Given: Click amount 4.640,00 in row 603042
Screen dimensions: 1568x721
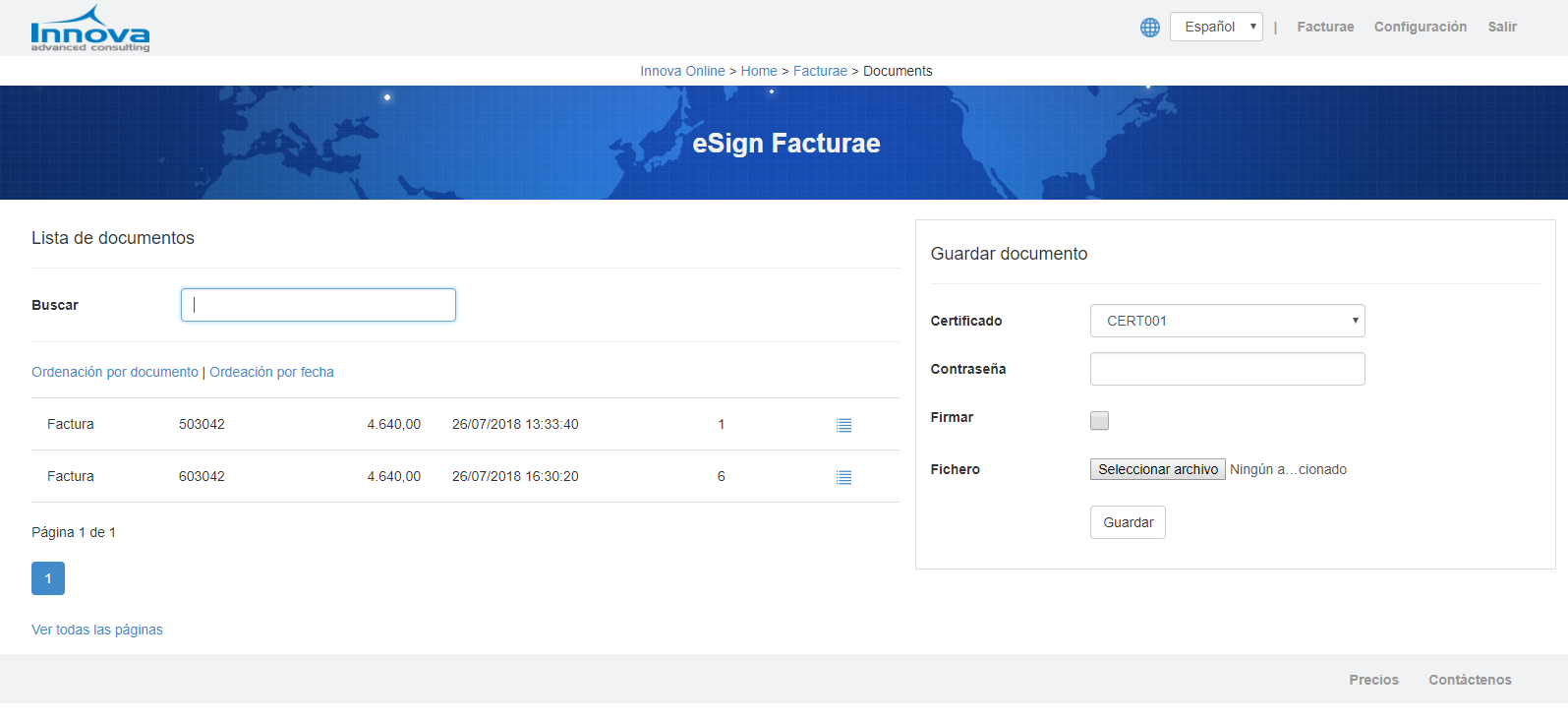Looking at the screenshot, I should pyautogui.click(x=393, y=476).
